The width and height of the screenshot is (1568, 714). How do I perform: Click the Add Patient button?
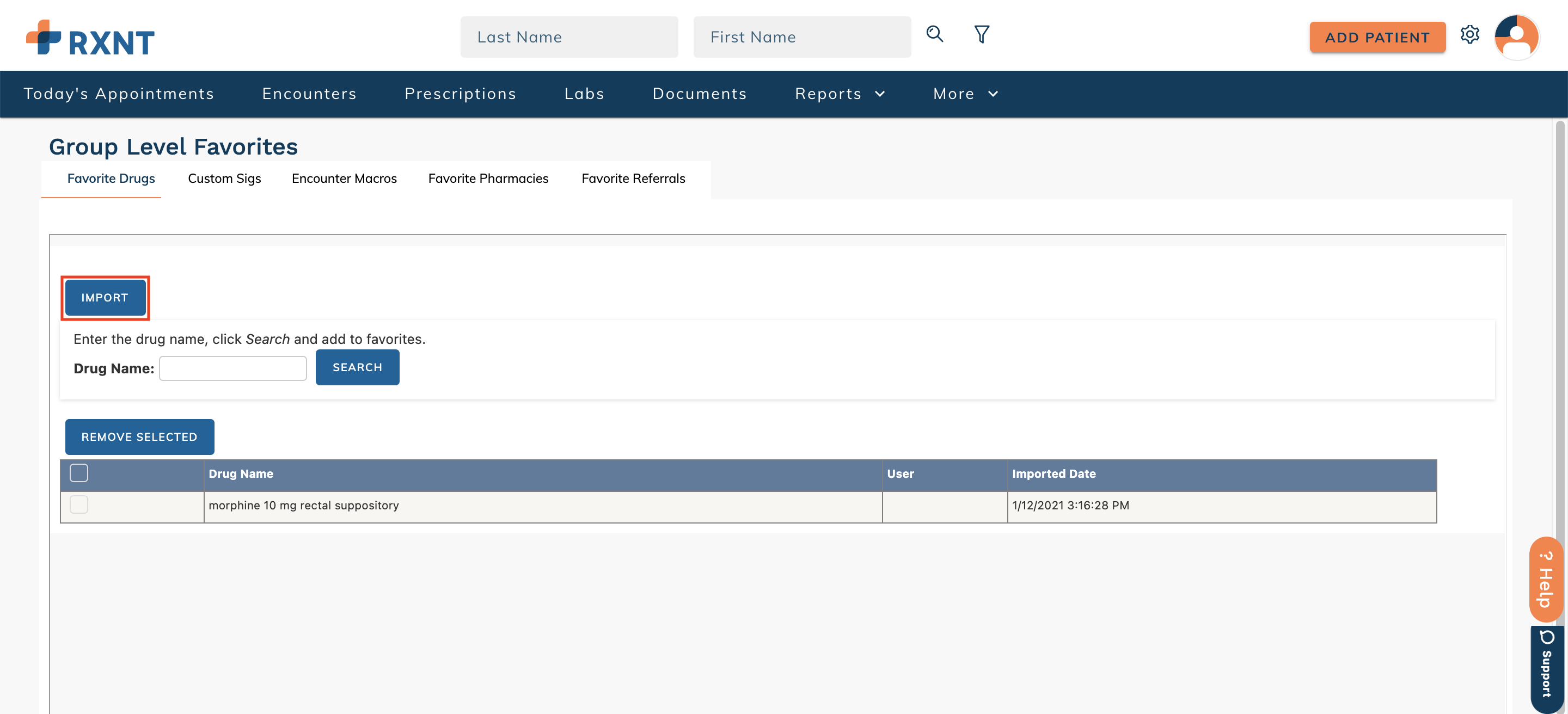point(1377,37)
